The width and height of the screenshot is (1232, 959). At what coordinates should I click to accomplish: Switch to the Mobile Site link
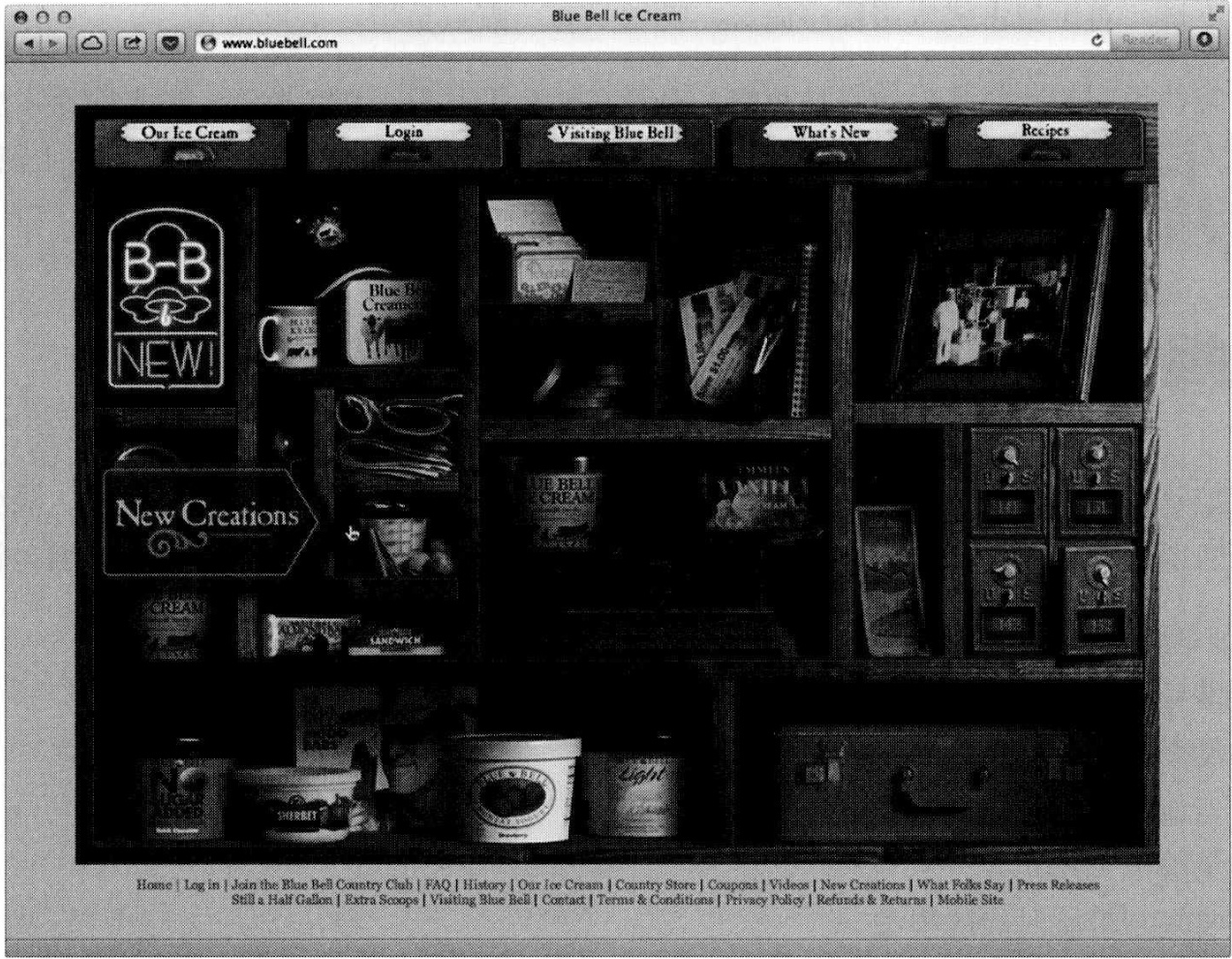(x=970, y=899)
